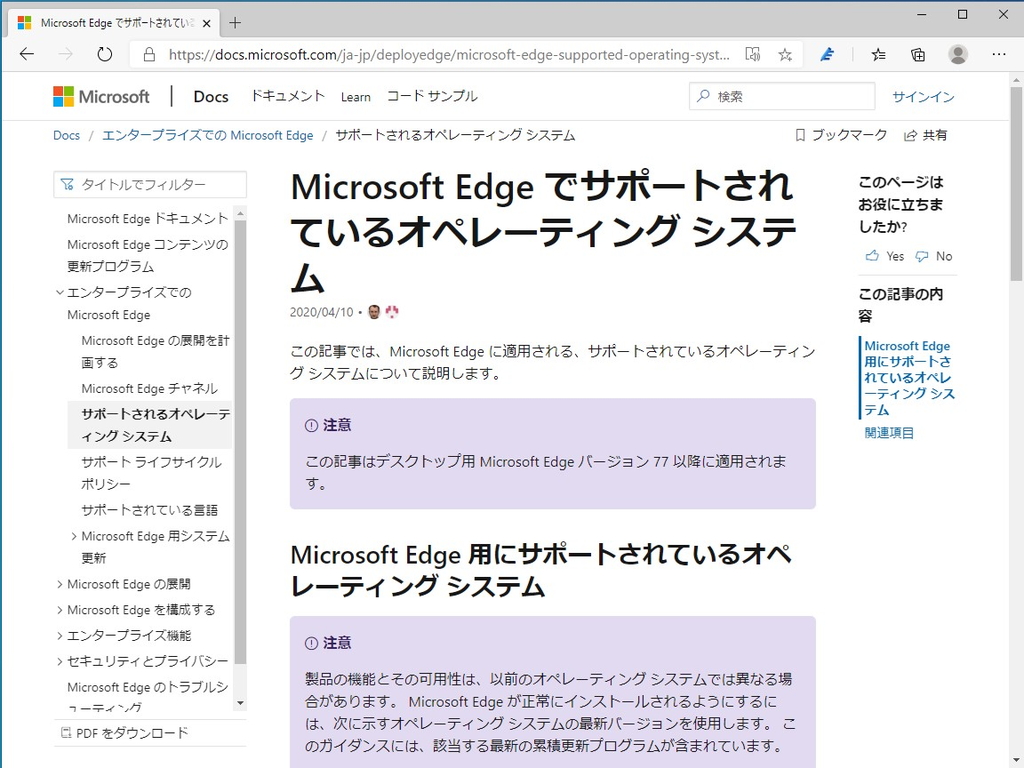Image resolution: width=1024 pixels, height=768 pixels.
Task: Open the Docs header link
Action: [x=211, y=97]
